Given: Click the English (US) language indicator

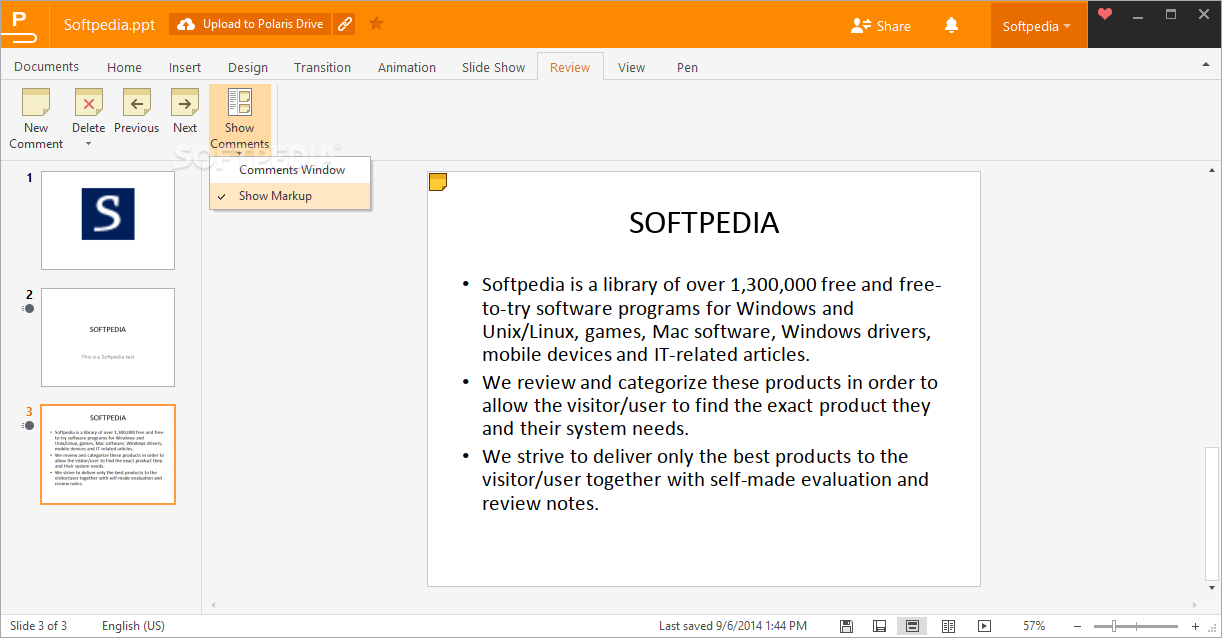Looking at the screenshot, I should [x=134, y=626].
